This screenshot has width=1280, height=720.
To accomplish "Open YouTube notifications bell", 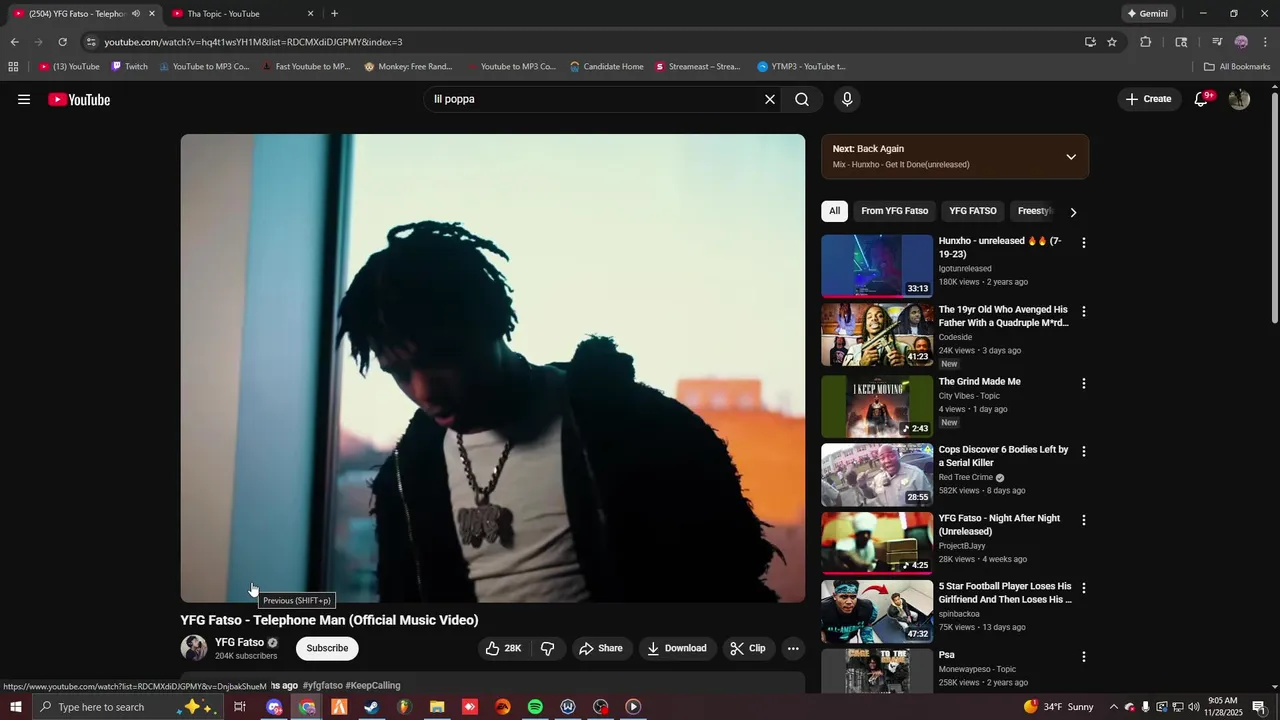I will click(x=1202, y=99).
